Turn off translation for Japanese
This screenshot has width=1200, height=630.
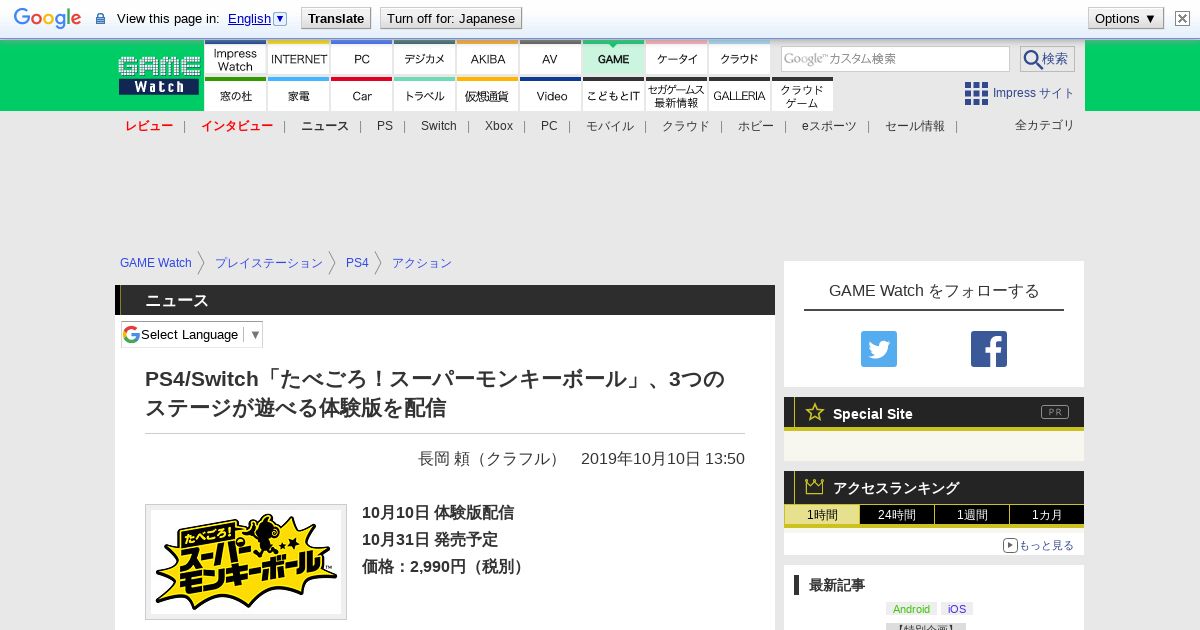pyautogui.click(x=451, y=18)
